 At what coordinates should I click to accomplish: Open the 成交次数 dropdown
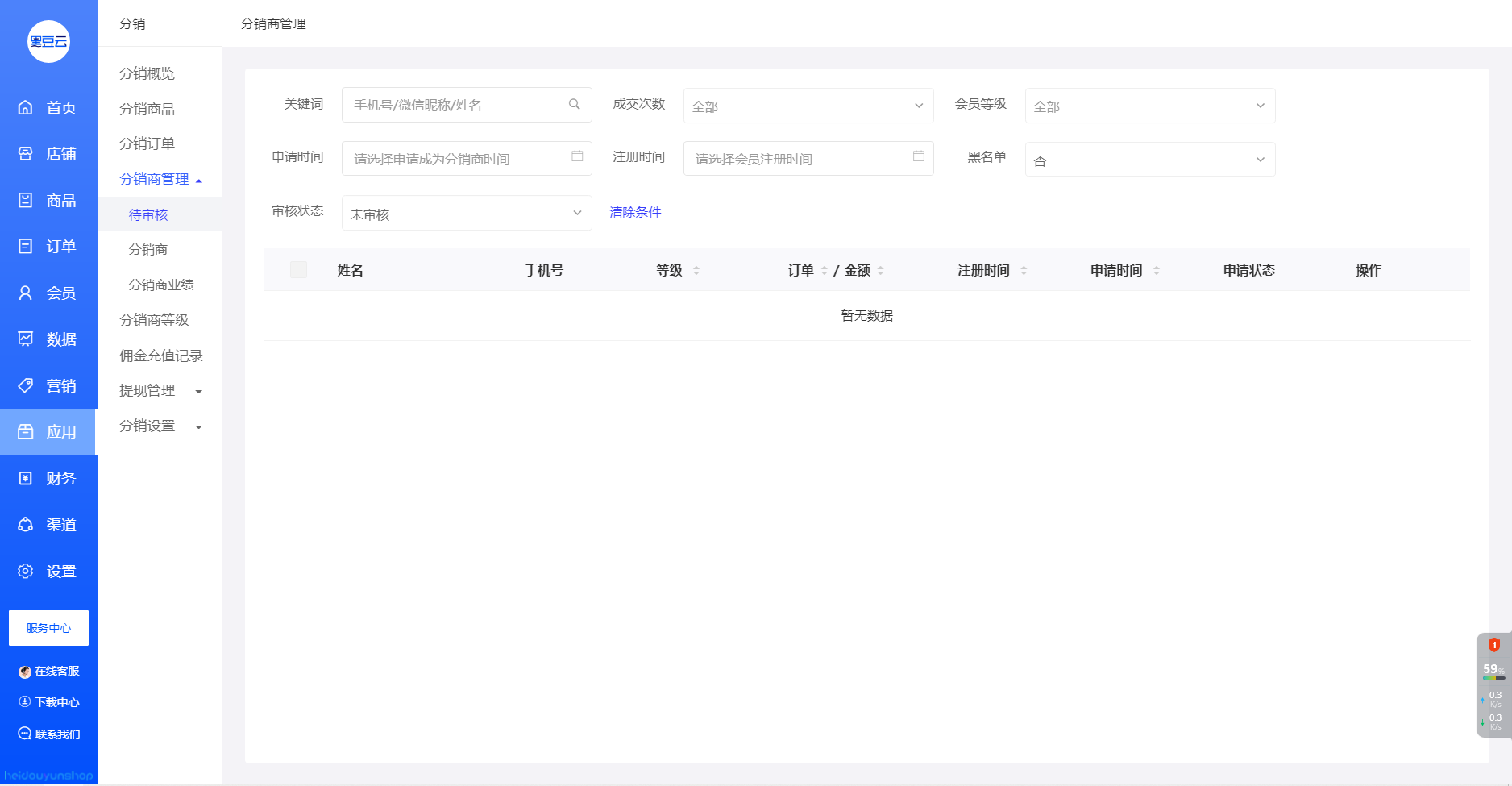point(808,106)
